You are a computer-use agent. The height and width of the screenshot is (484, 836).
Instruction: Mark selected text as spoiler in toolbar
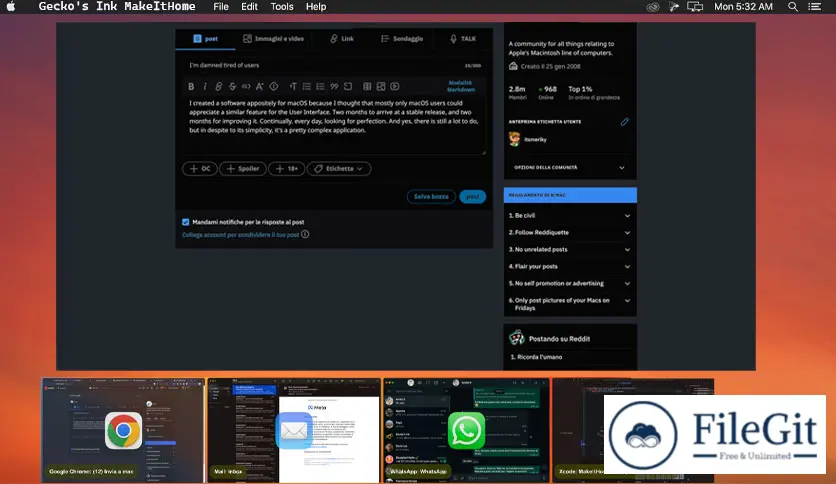pyautogui.click(x=274, y=86)
